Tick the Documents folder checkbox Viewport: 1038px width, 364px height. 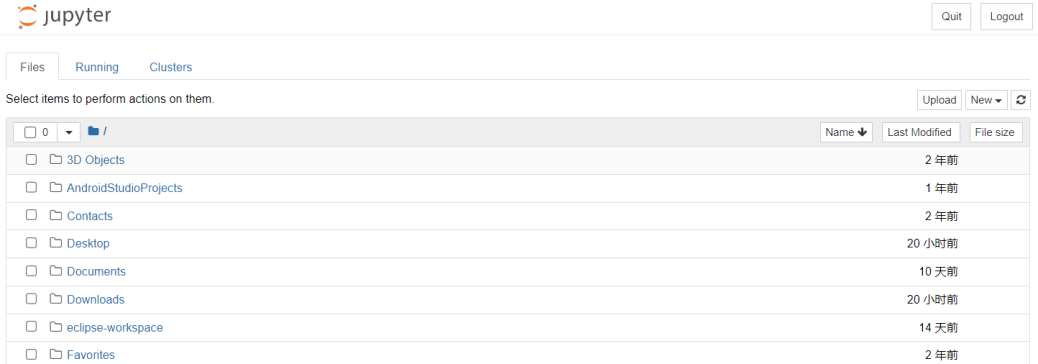point(31,271)
